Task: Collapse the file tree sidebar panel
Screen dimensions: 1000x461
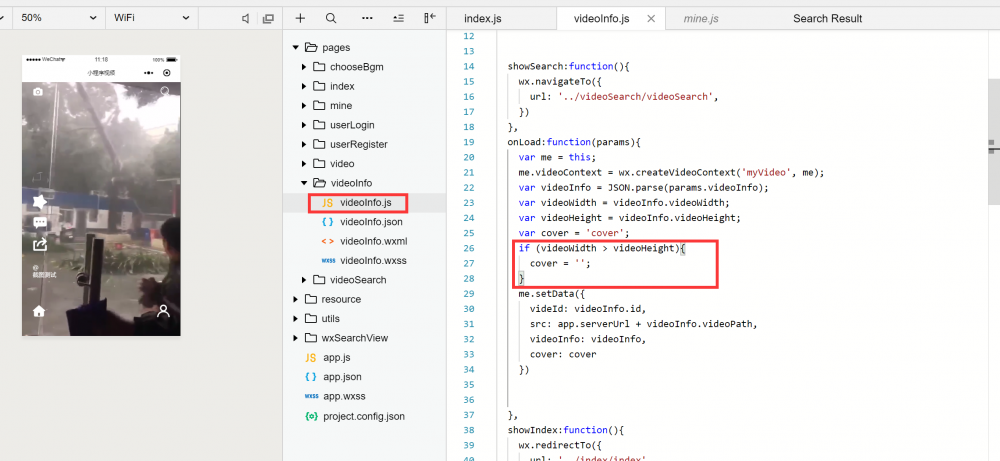Action: coord(430,18)
